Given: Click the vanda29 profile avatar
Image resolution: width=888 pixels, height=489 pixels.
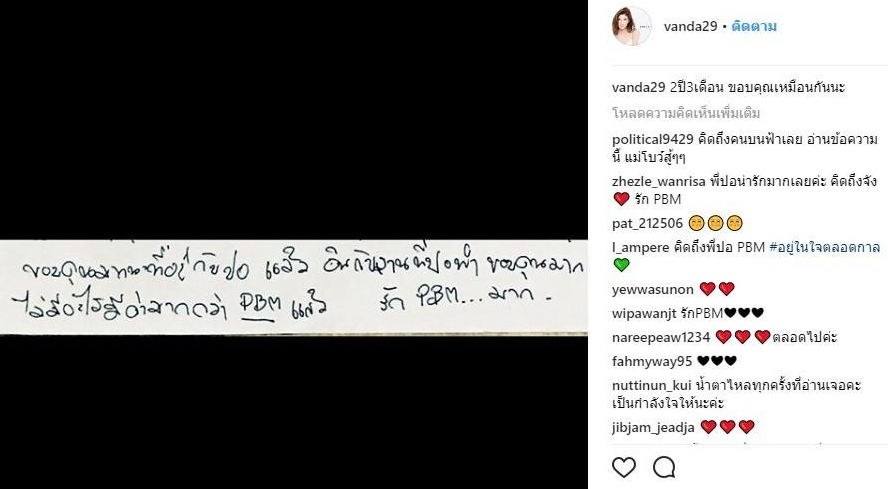Looking at the screenshot, I should click(x=631, y=26).
